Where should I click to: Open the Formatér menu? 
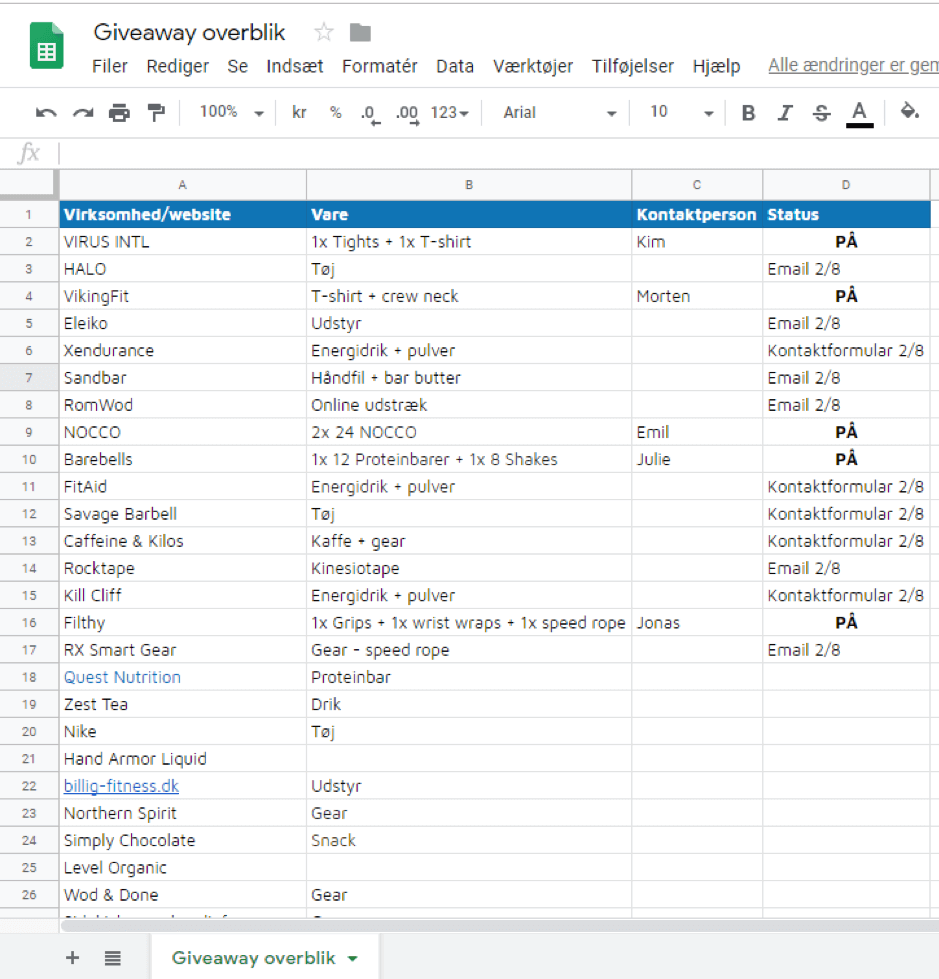pyautogui.click(x=380, y=66)
